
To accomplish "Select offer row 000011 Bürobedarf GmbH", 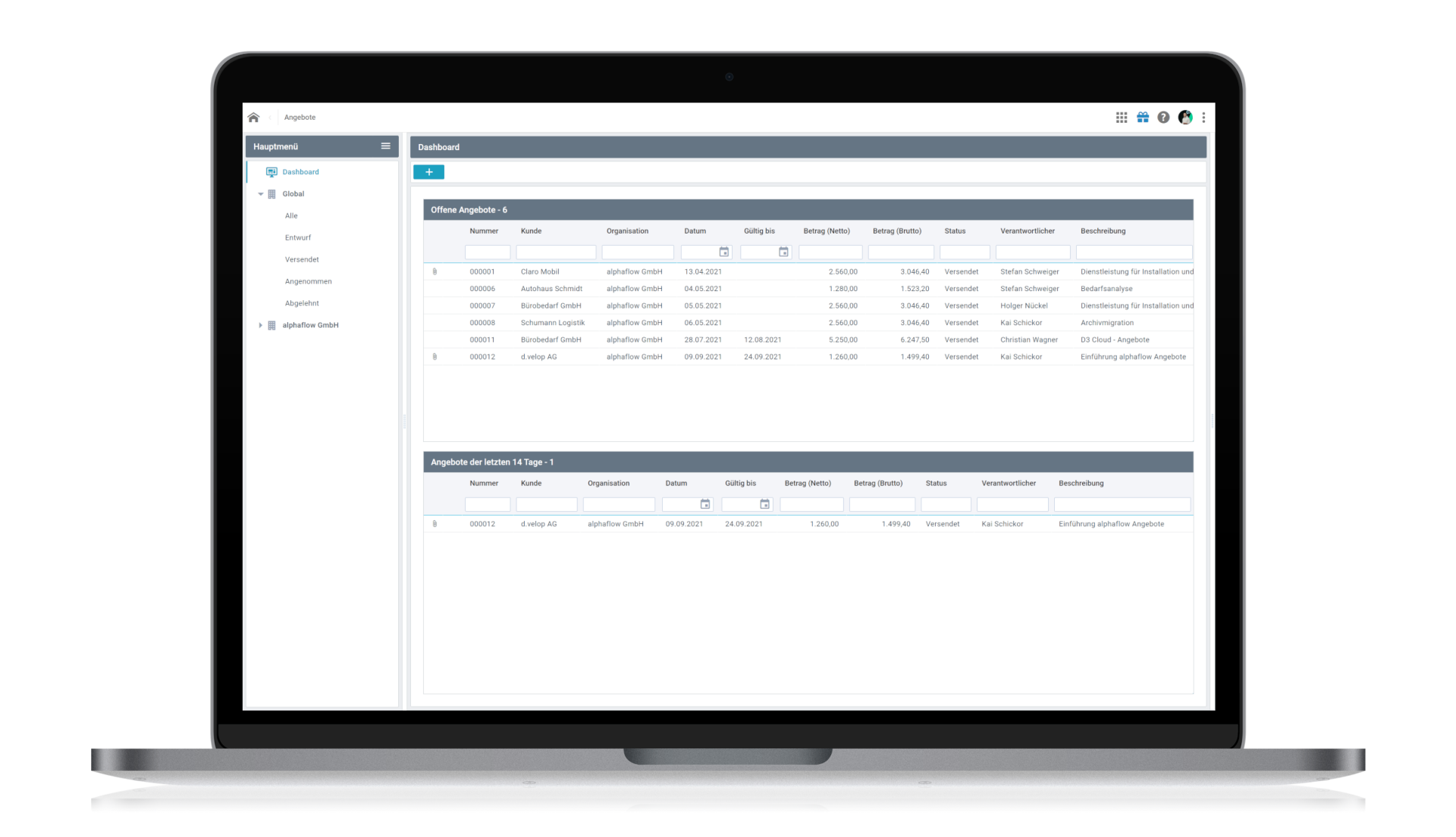I will [x=551, y=340].
